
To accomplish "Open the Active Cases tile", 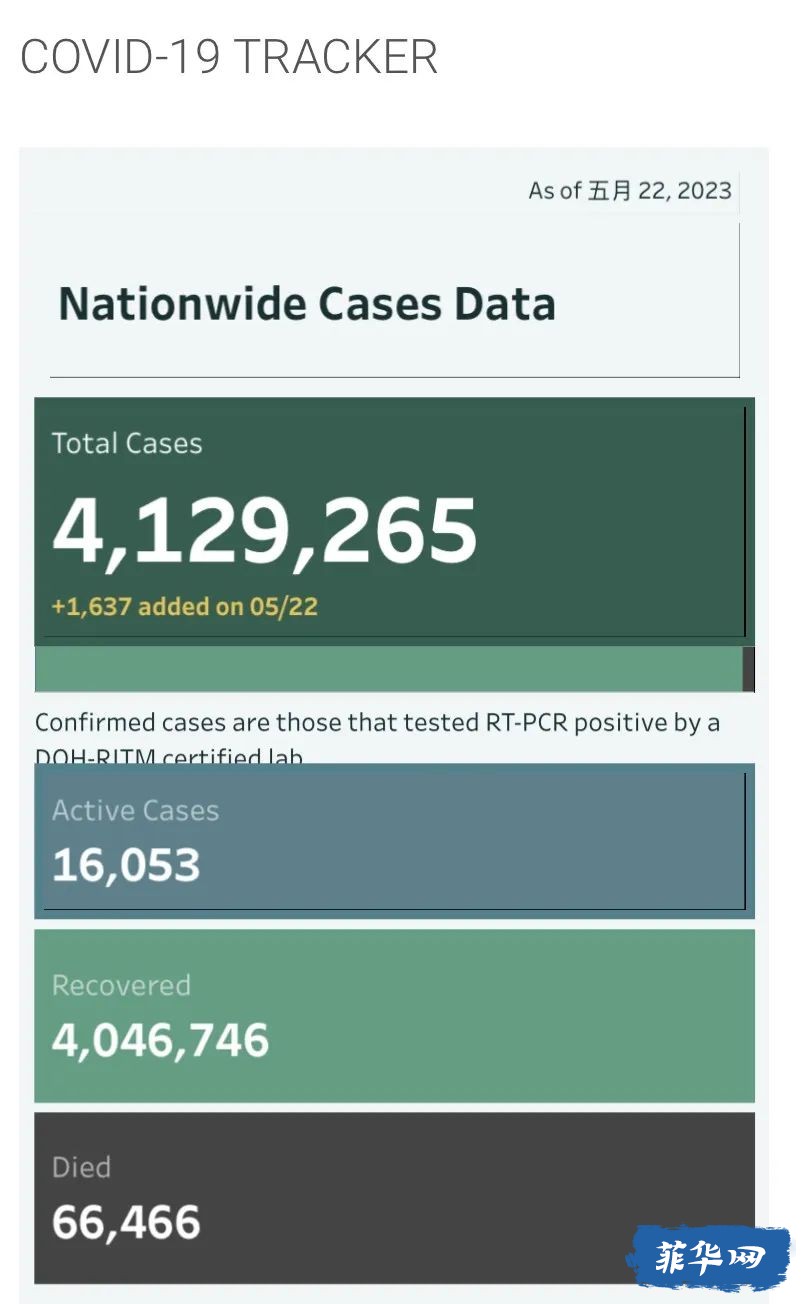I will (x=394, y=841).
